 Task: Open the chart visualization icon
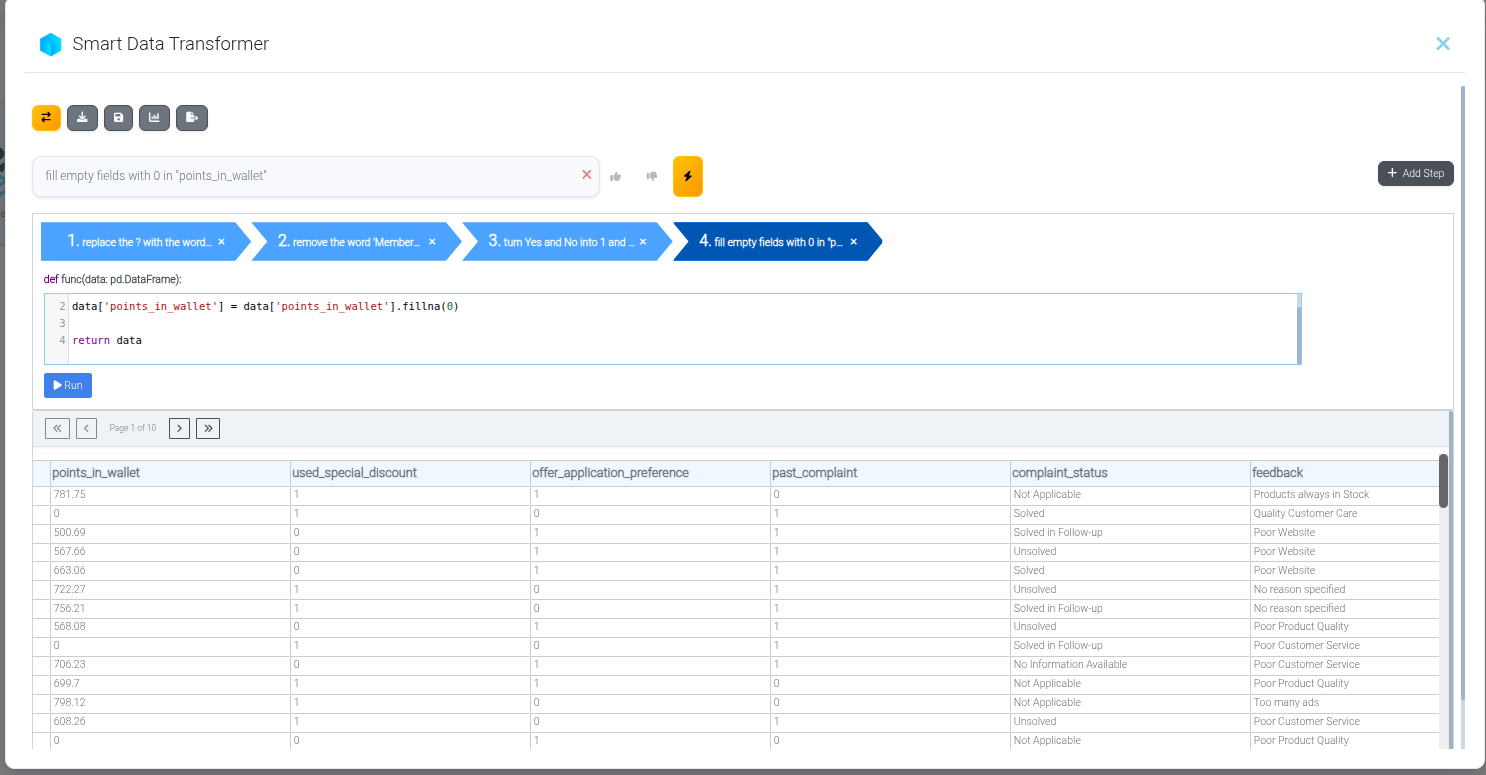(x=154, y=118)
